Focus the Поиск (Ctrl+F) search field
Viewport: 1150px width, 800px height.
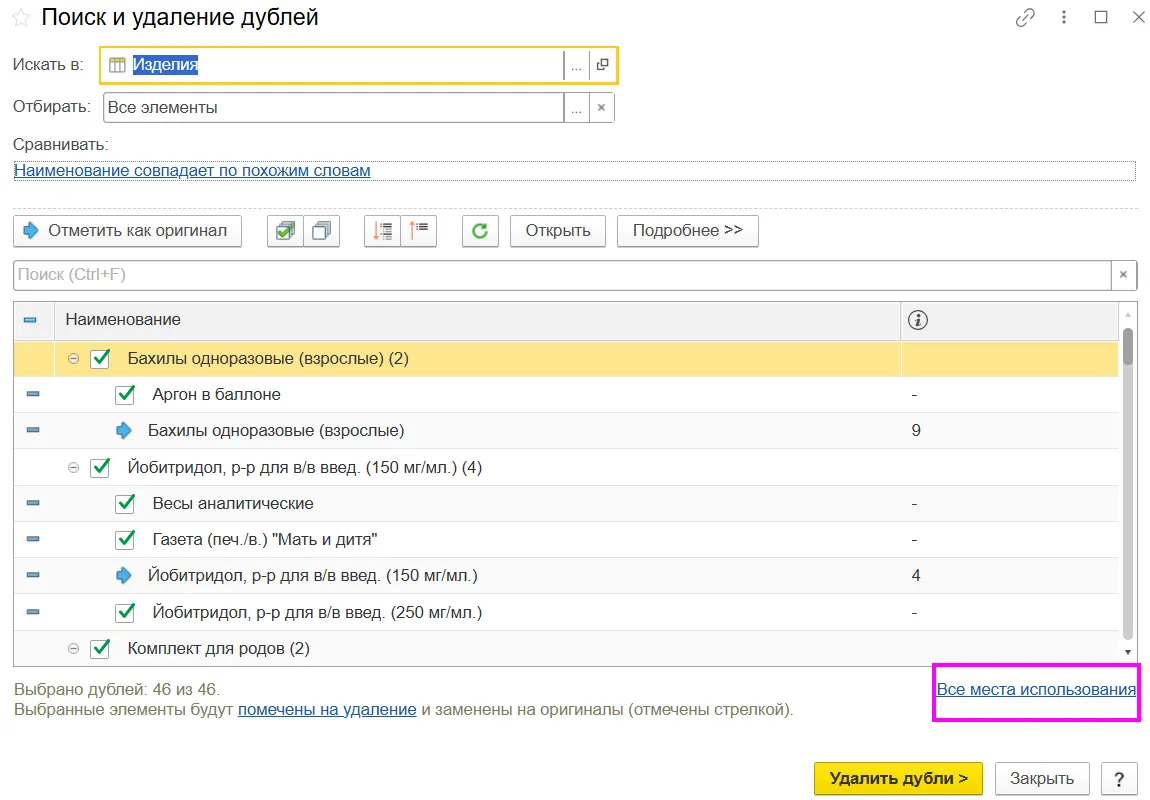pos(562,275)
